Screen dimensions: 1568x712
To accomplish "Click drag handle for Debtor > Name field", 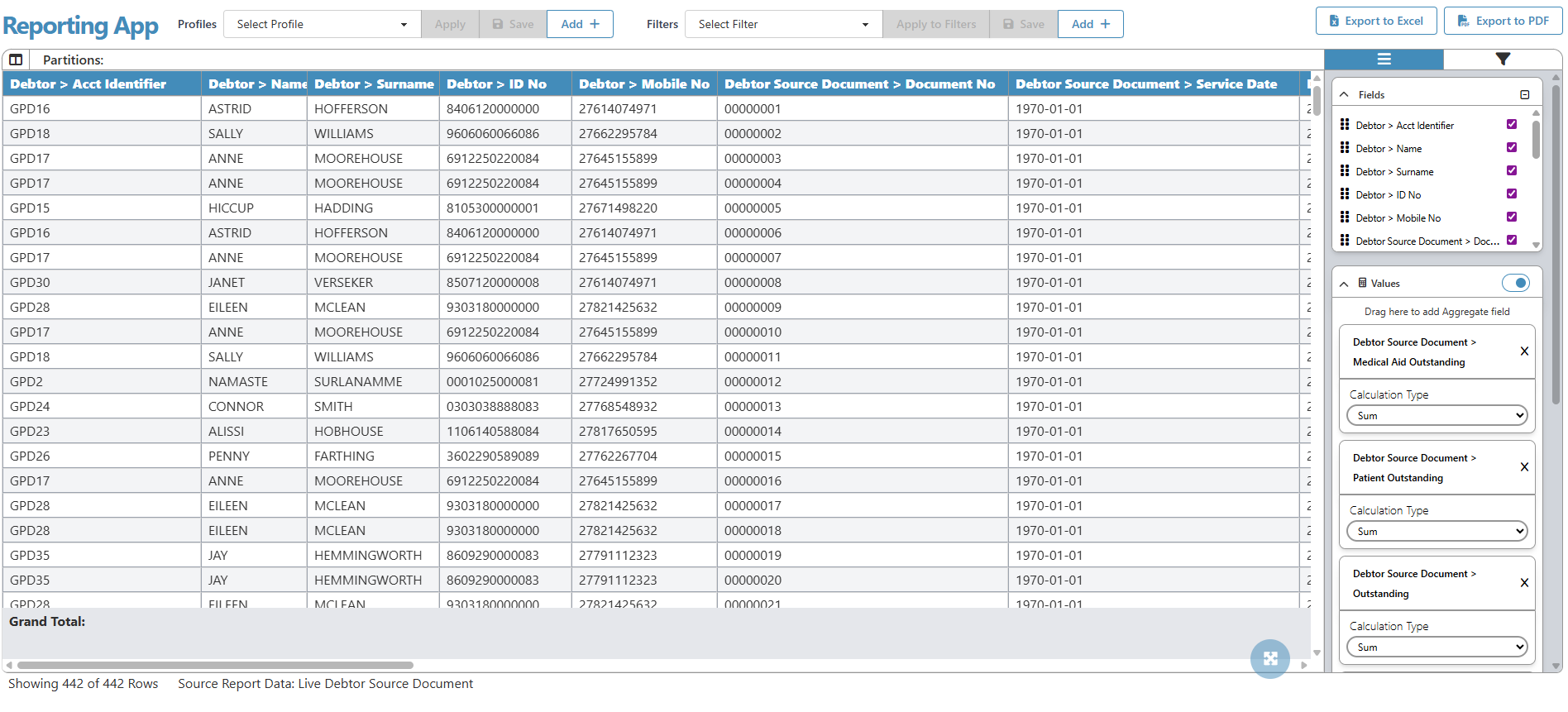I will point(1345,148).
